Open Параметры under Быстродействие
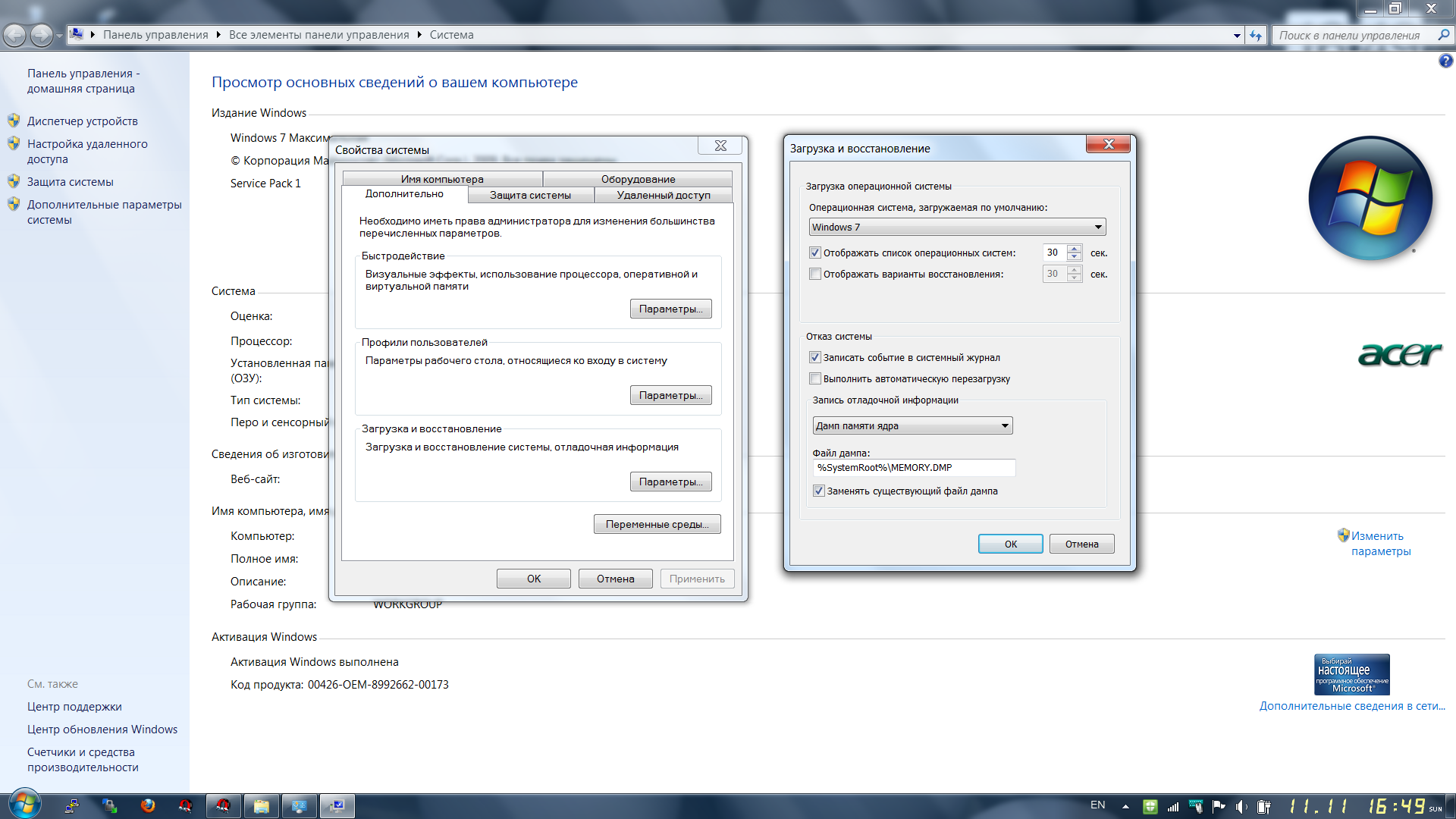The image size is (1456, 819). tap(670, 309)
